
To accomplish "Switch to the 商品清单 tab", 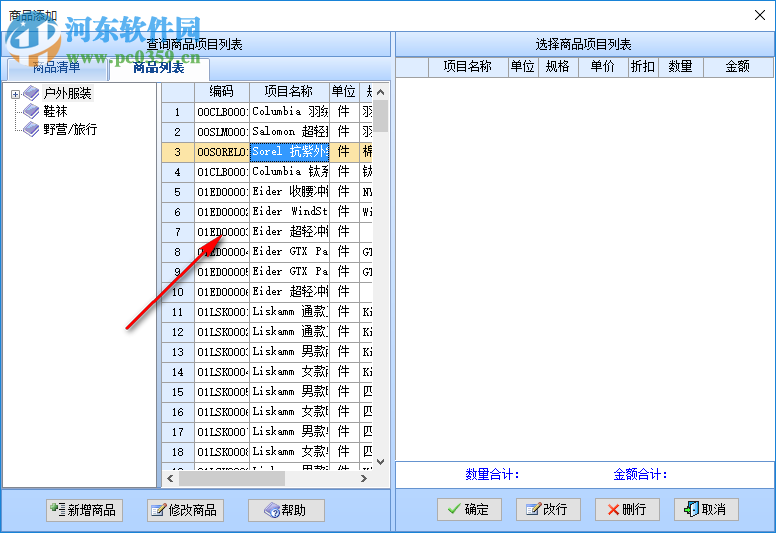I will (x=57, y=68).
